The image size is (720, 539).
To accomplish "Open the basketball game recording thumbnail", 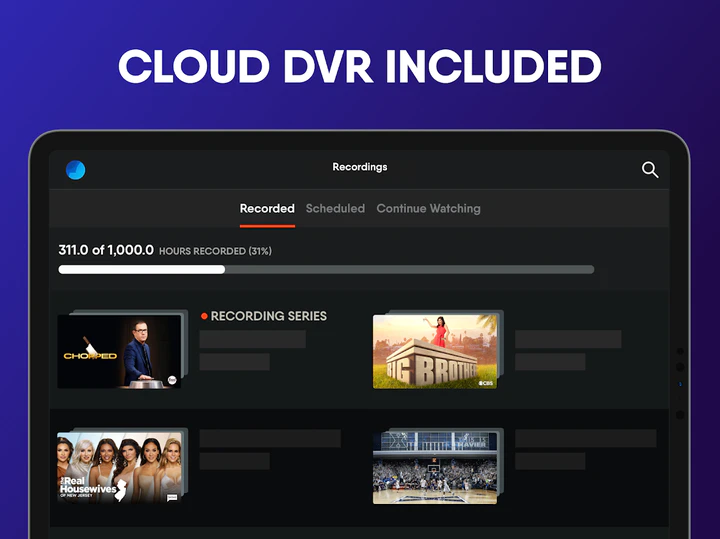I will click(x=435, y=468).
